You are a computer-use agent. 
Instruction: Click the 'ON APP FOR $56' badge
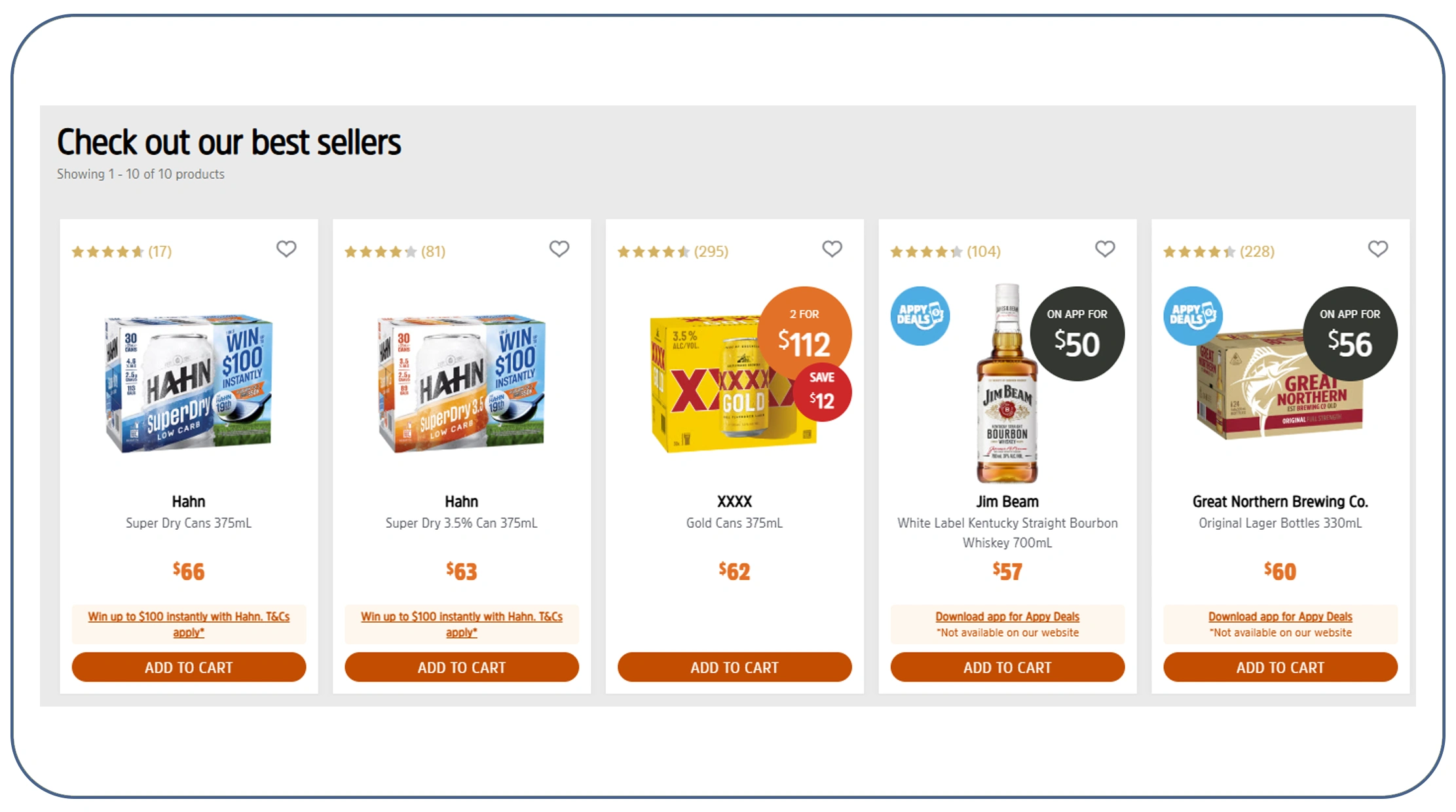tap(1349, 333)
